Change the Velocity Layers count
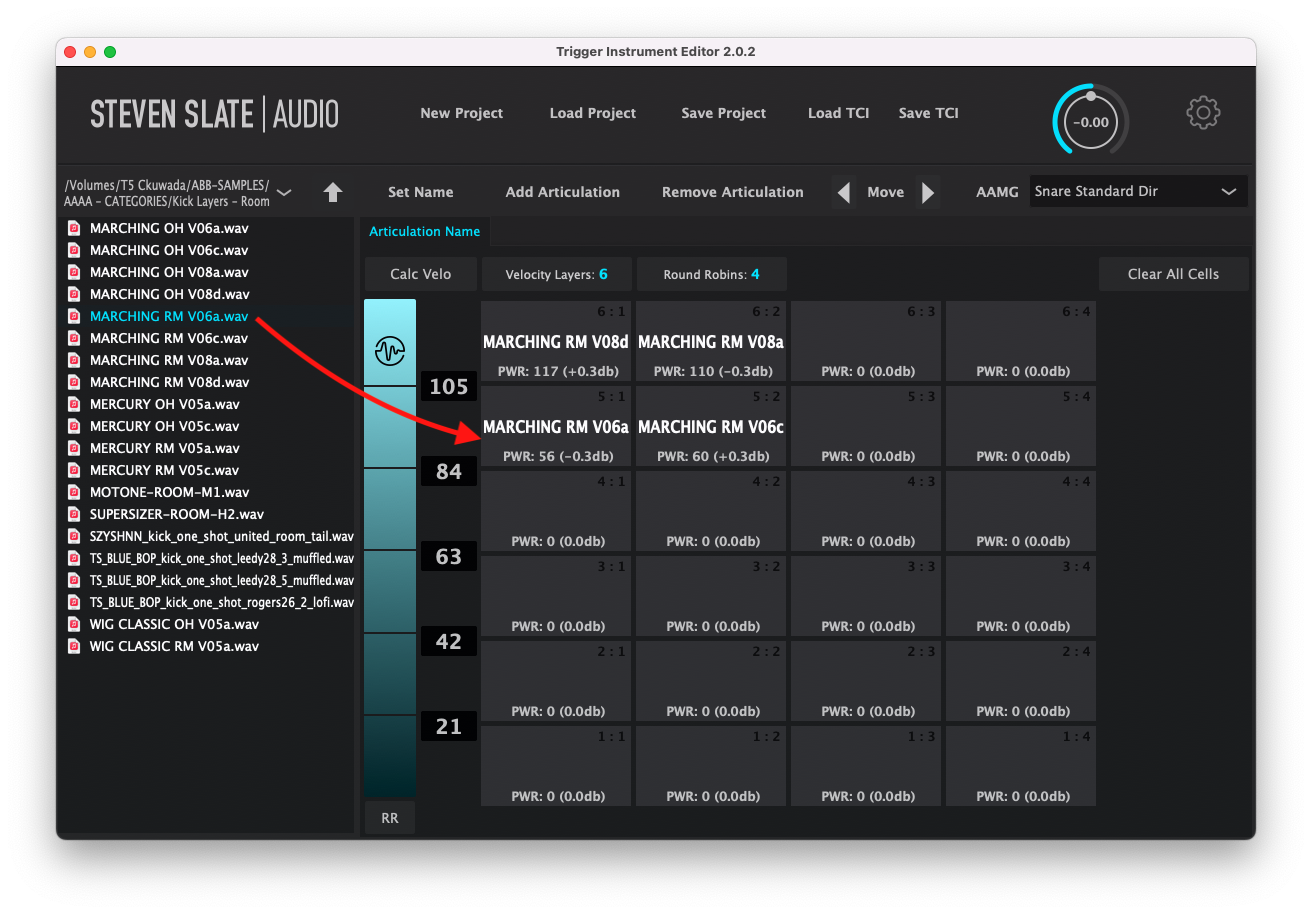 coord(603,274)
